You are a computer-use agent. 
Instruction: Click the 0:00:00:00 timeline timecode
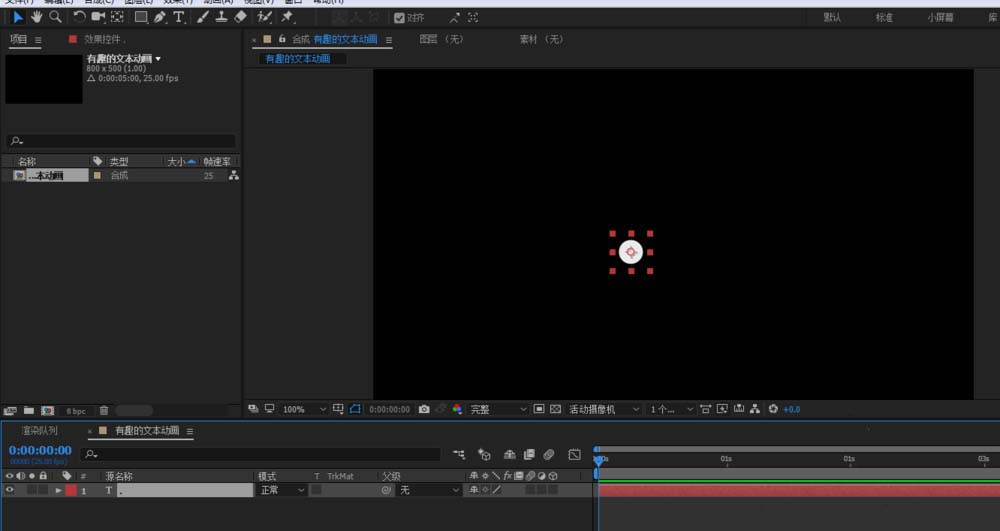coord(40,450)
